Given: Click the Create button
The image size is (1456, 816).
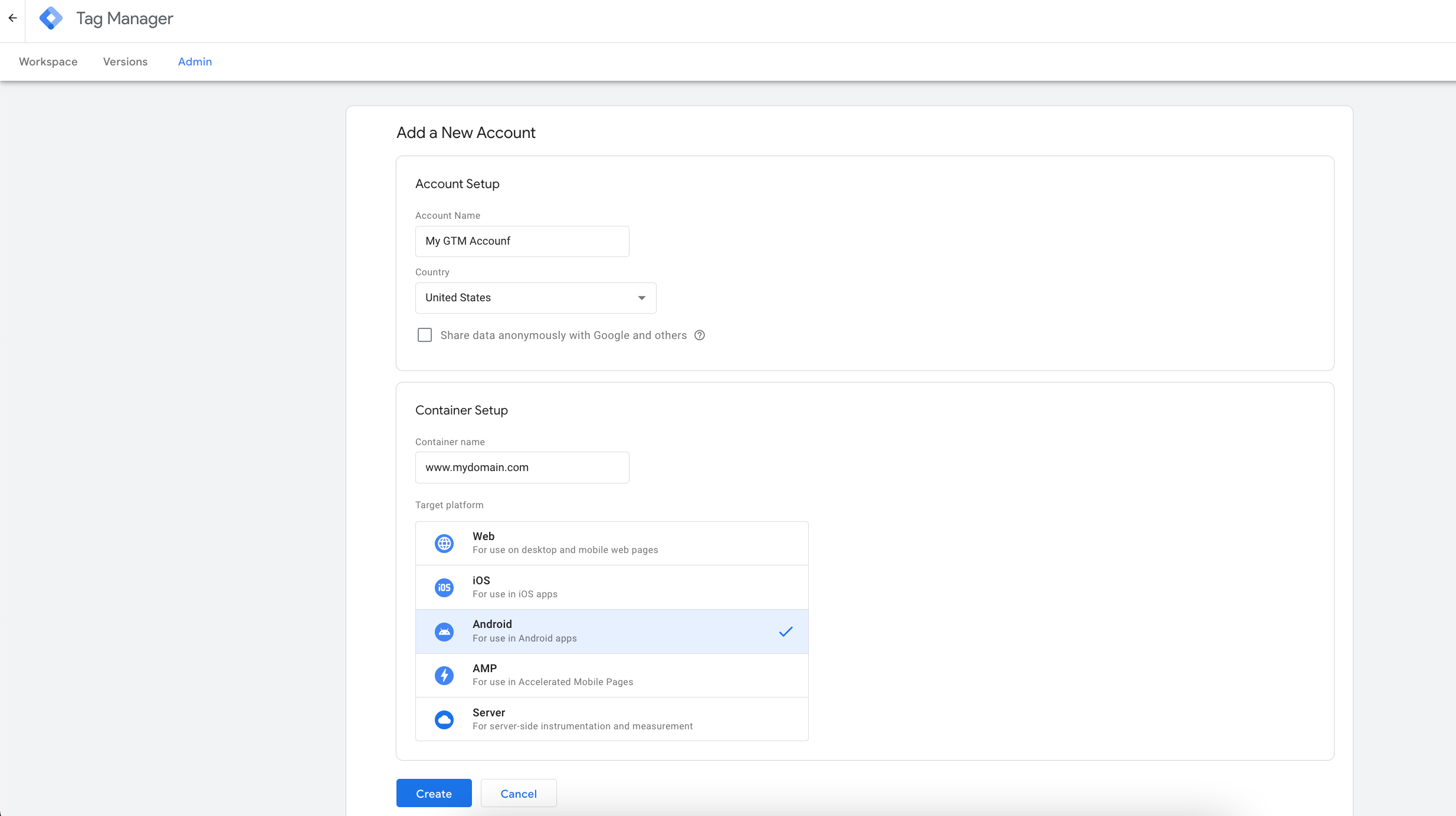Looking at the screenshot, I should [x=434, y=794].
